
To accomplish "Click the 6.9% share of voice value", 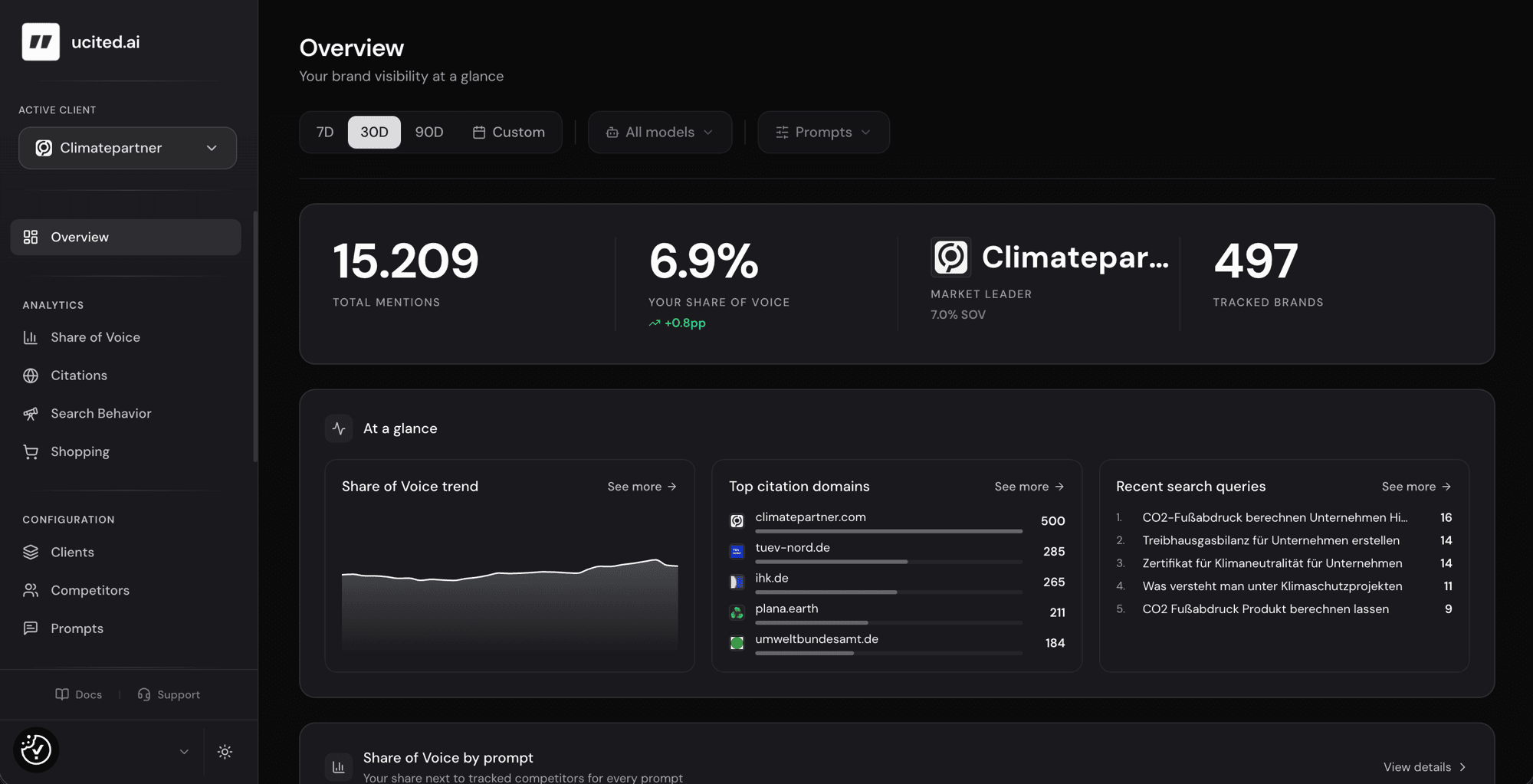I will coord(704,261).
